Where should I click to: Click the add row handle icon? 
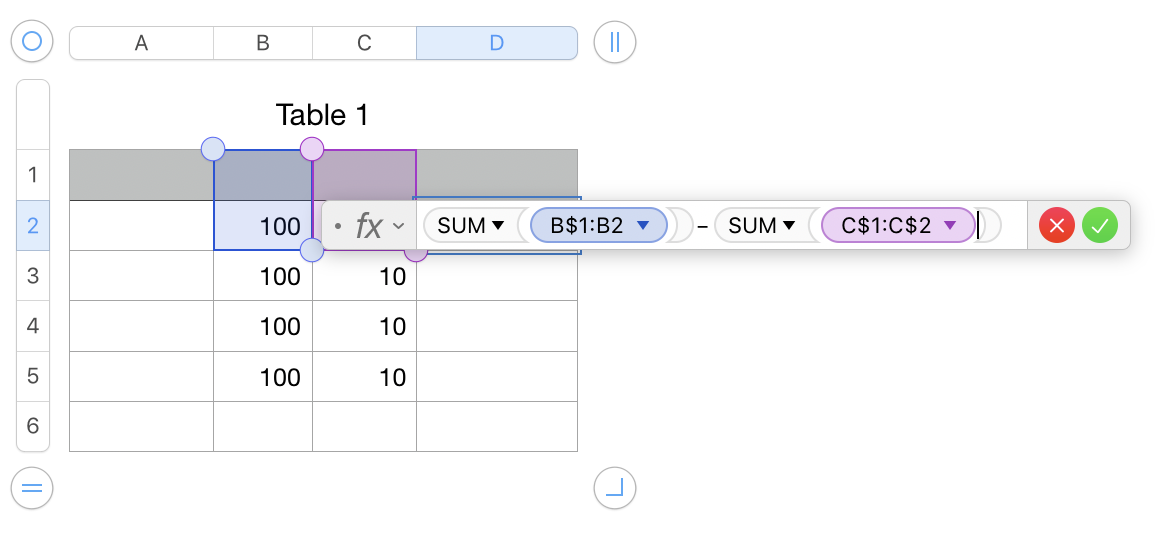point(32,488)
